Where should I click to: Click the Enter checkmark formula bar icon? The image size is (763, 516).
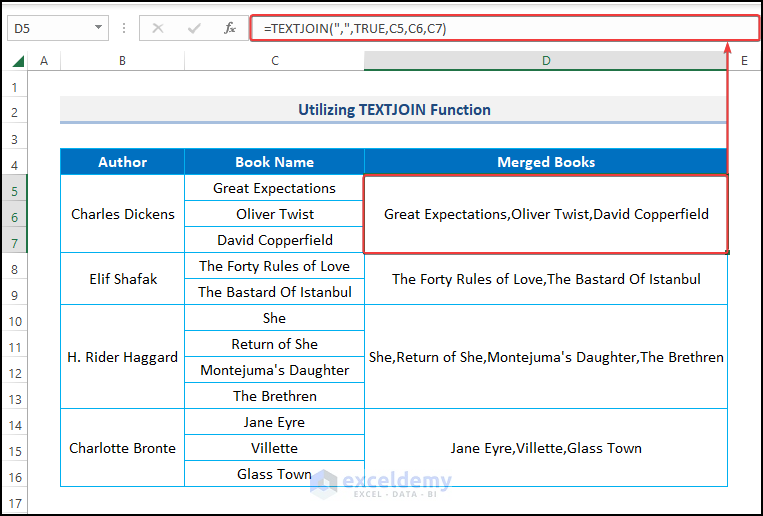(193, 28)
